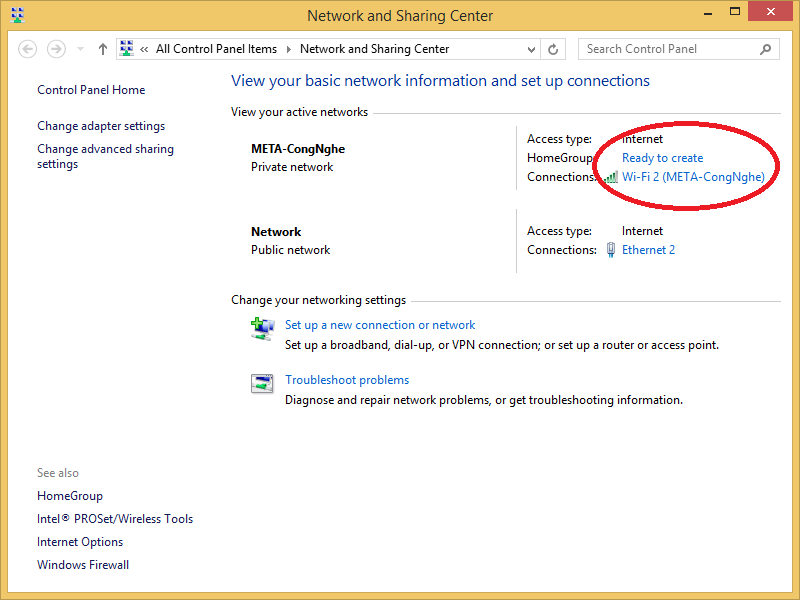Open Windows Firewall under See also

point(83,565)
